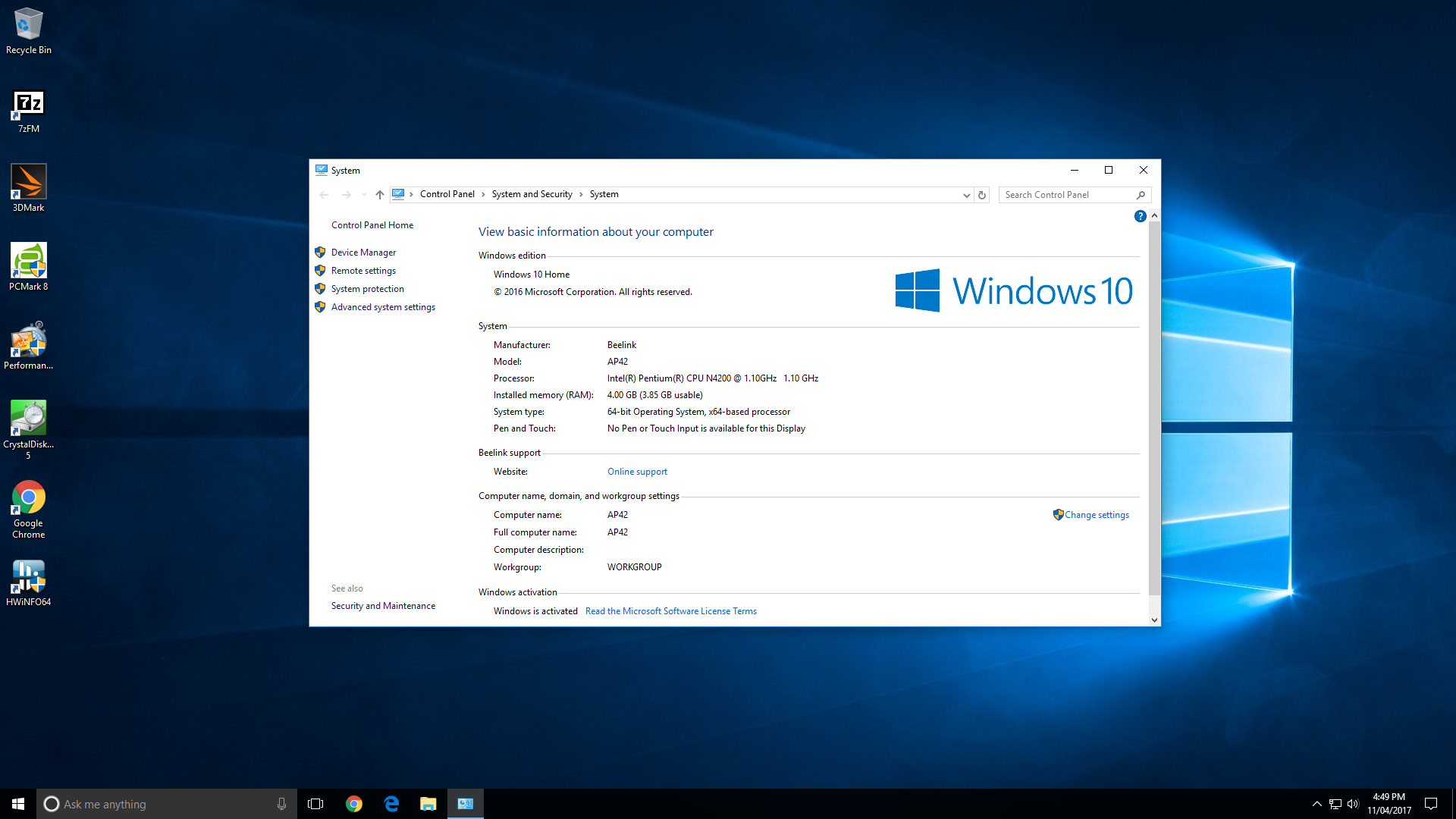The image size is (1456, 819).
Task: Expand the chevron before Control Panel in the breadcrumb
Action: pos(412,195)
